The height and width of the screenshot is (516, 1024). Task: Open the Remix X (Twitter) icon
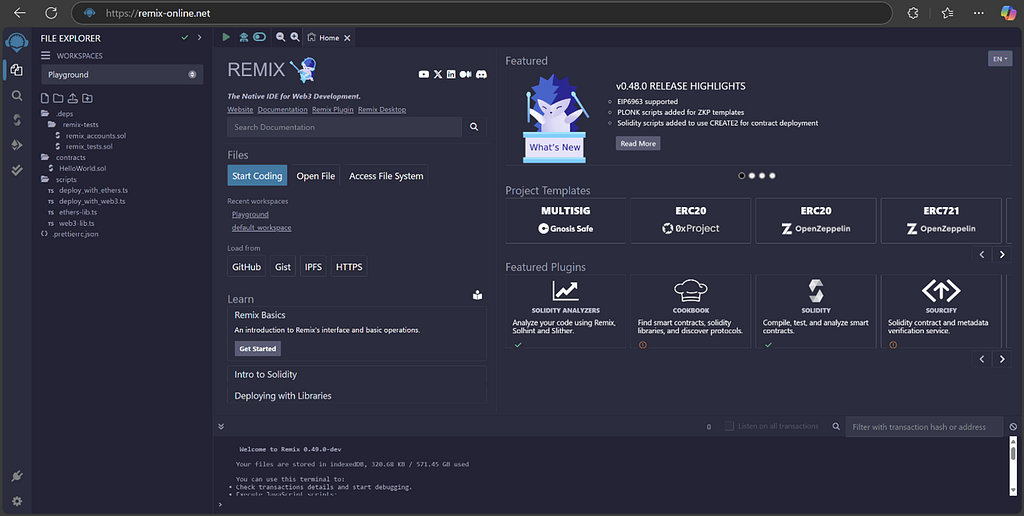pos(438,74)
